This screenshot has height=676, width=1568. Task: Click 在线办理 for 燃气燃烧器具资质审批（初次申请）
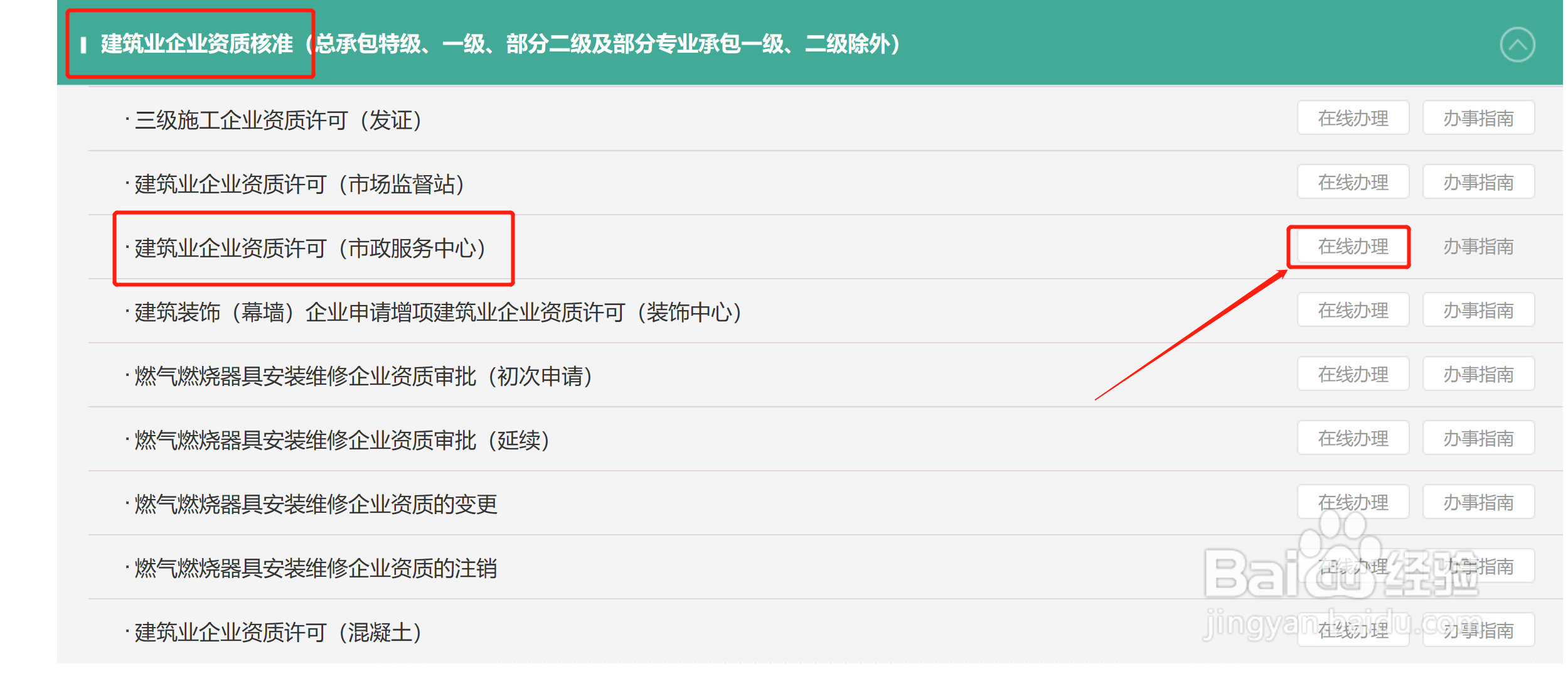coord(1353,374)
